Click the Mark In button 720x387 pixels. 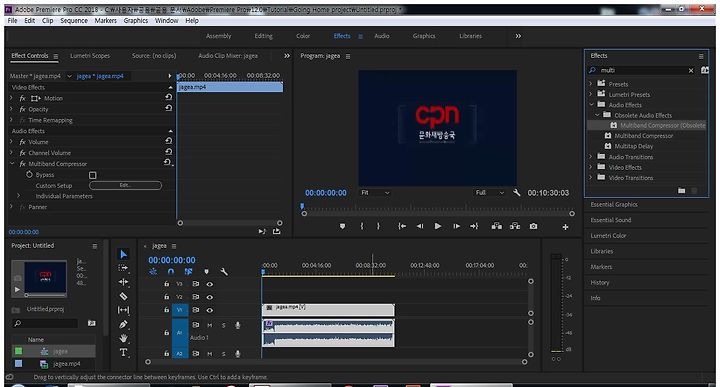(x=362, y=226)
